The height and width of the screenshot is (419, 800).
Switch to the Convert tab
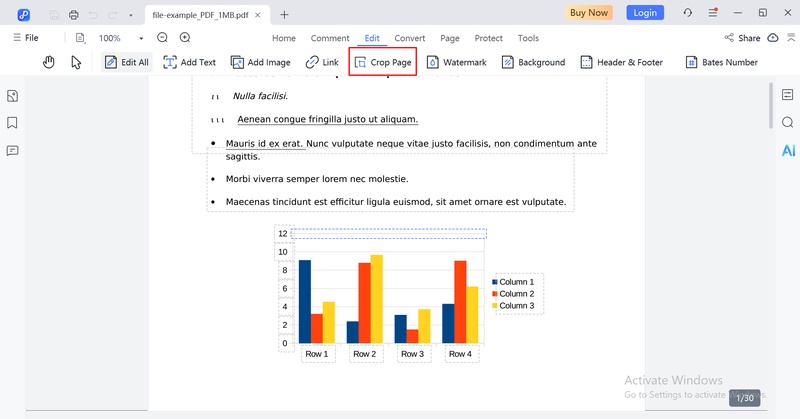point(410,38)
